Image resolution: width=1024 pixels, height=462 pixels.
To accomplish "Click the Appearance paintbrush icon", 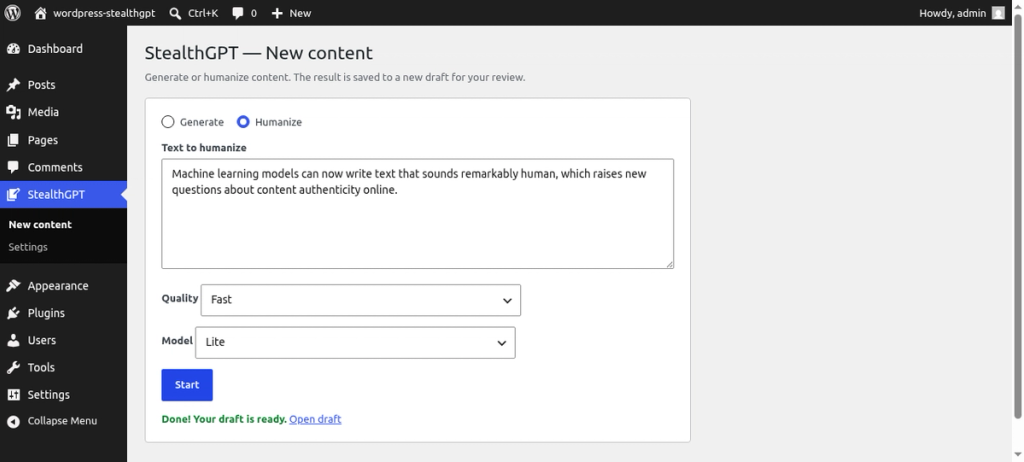I will [13, 286].
